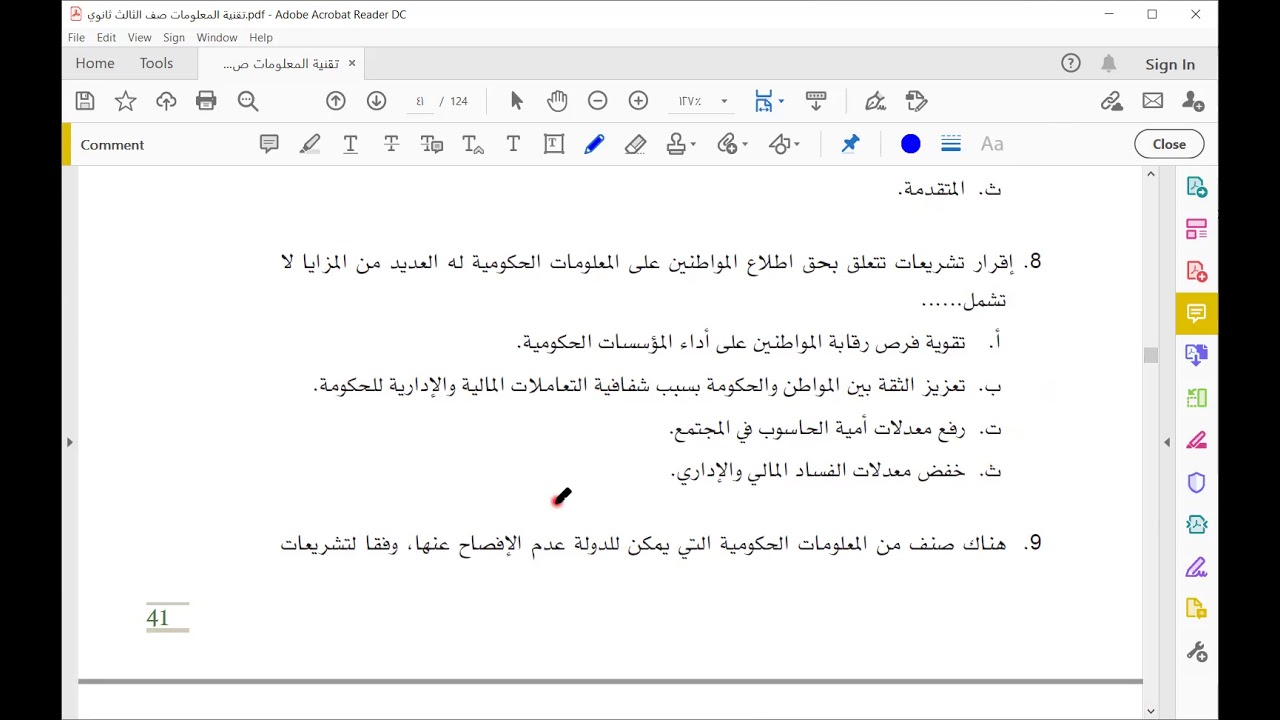Share a link to the file
1280x720 pixels.
tap(1112, 101)
